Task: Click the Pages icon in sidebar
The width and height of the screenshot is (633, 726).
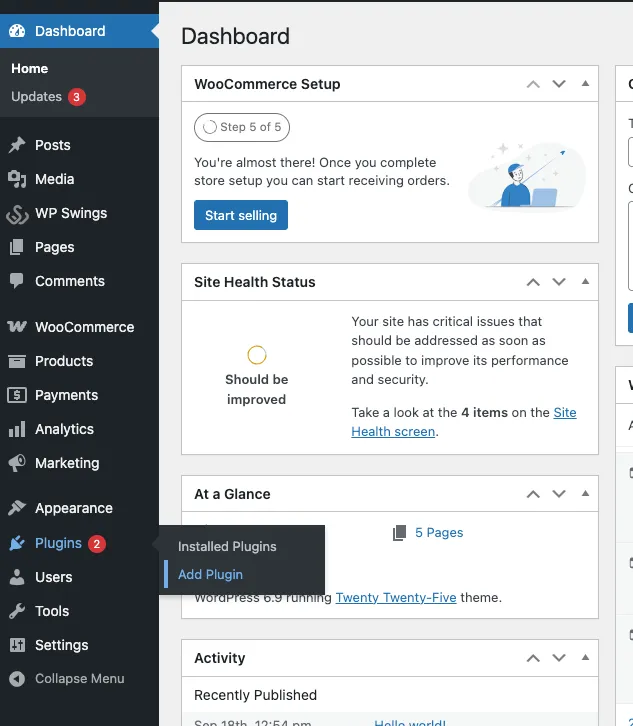Action: (x=17, y=247)
